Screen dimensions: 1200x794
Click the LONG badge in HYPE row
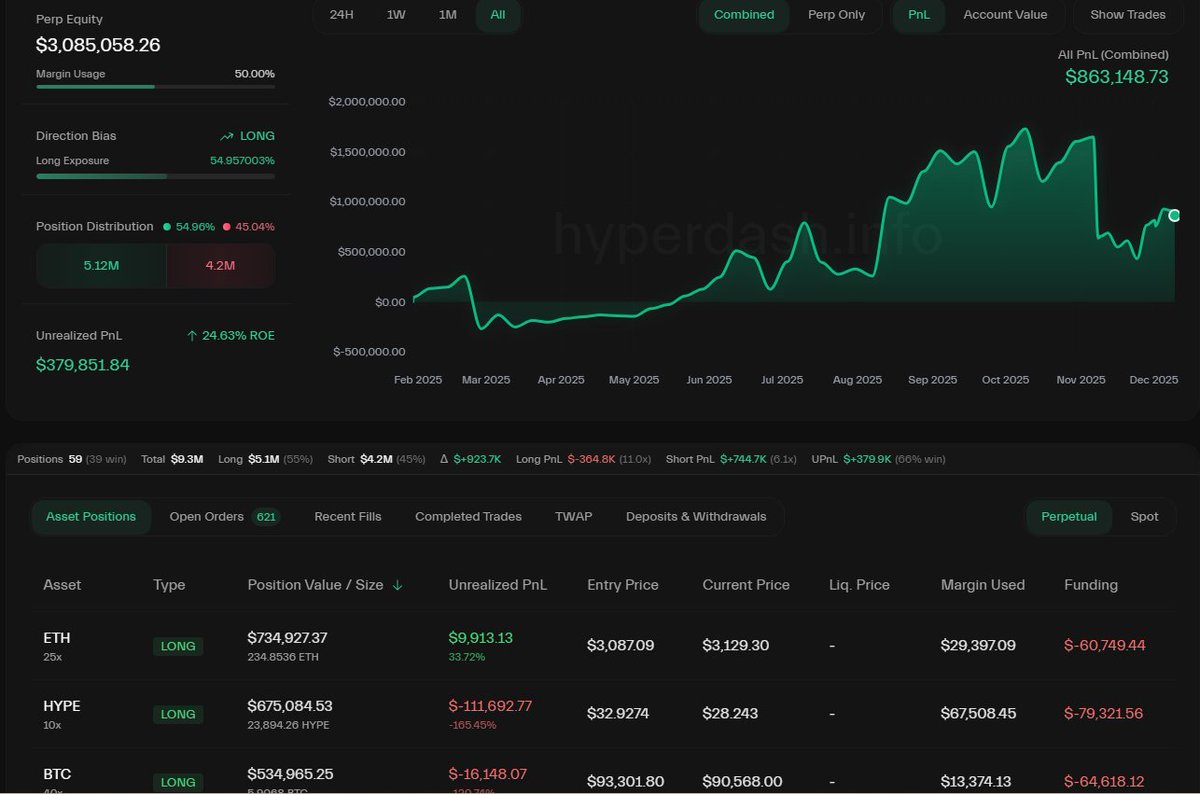(x=178, y=714)
